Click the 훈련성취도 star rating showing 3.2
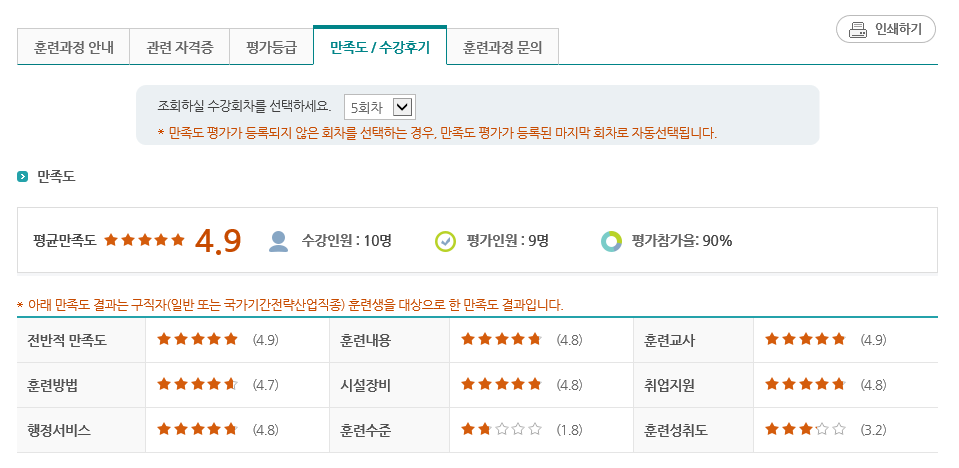 click(x=805, y=429)
